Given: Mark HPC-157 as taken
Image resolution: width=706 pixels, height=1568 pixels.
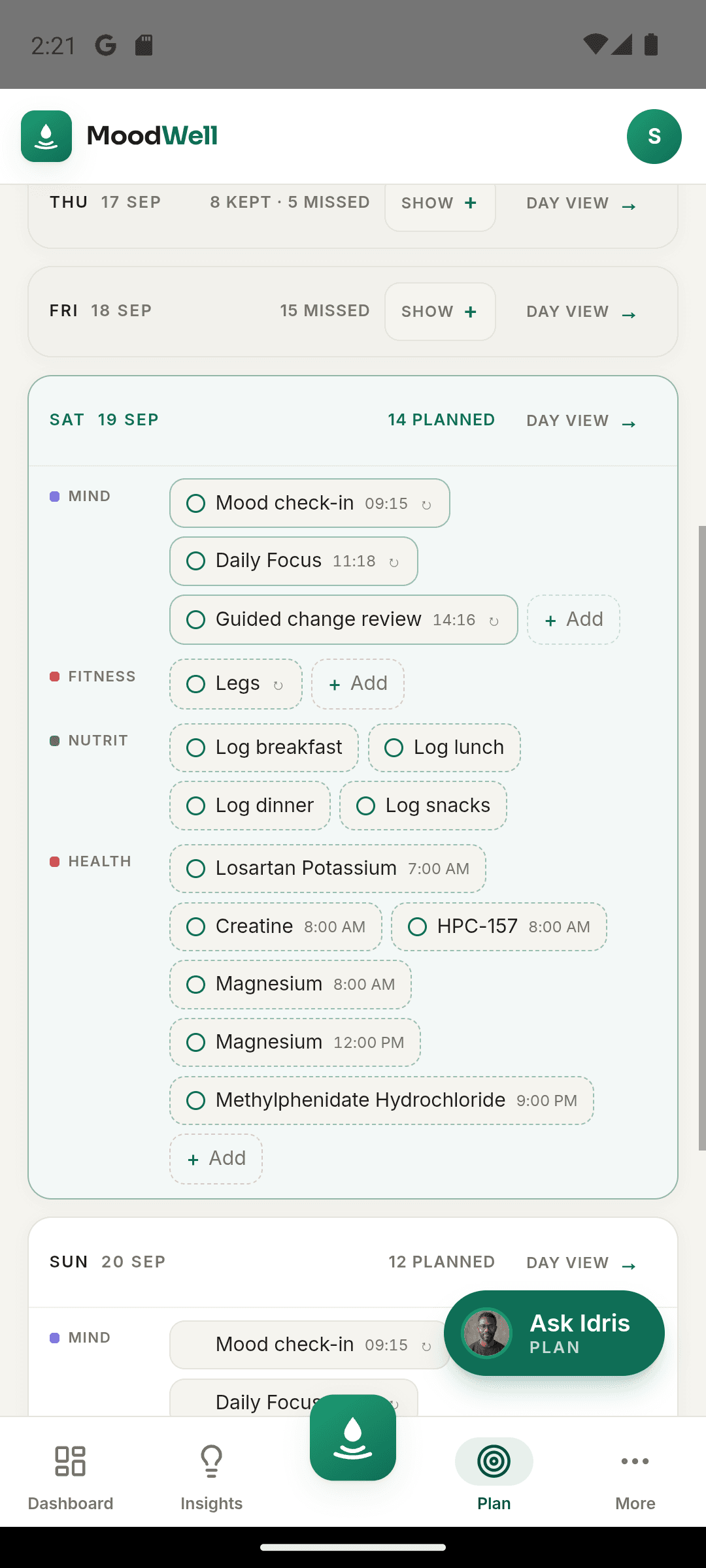Looking at the screenshot, I should click(417, 926).
